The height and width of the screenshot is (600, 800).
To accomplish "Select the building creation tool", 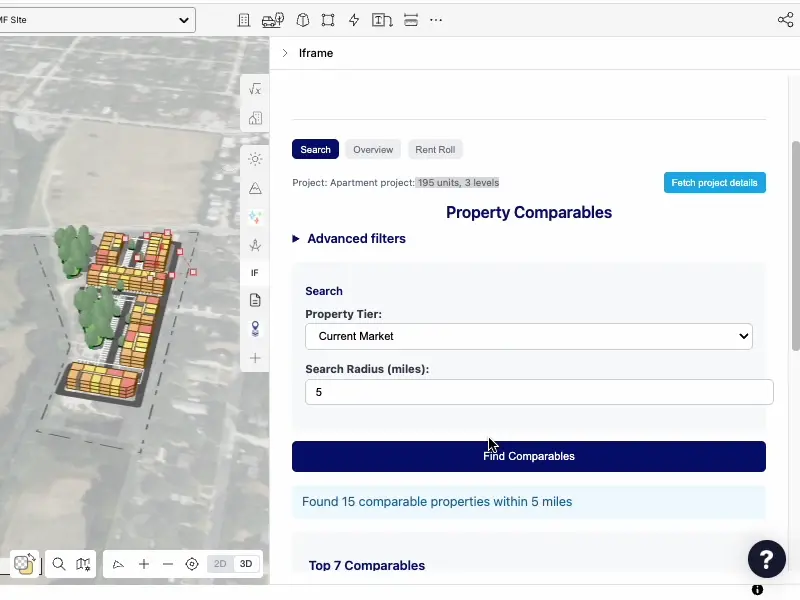I will pyautogui.click(x=243, y=20).
